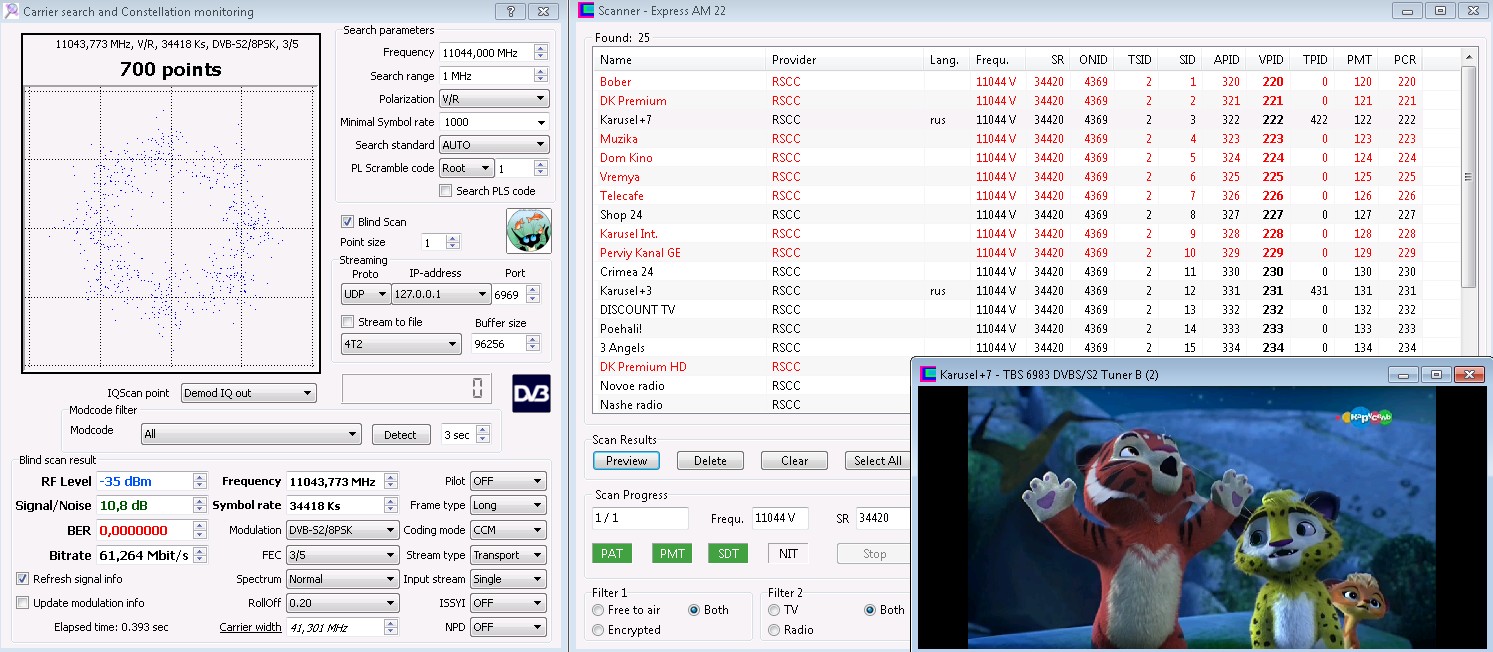This screenshot has height=652, width=1493.
Task: Uncheck Refresh signal info
Action: click(23, 579)
